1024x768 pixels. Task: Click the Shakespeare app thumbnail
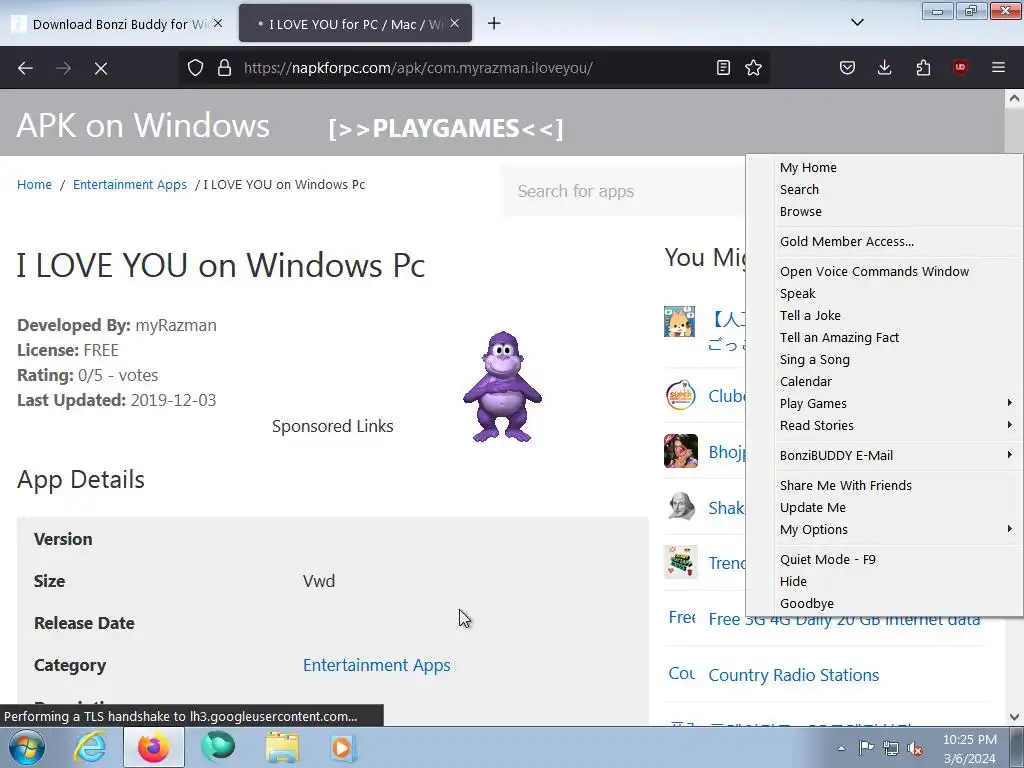(680, 507)
